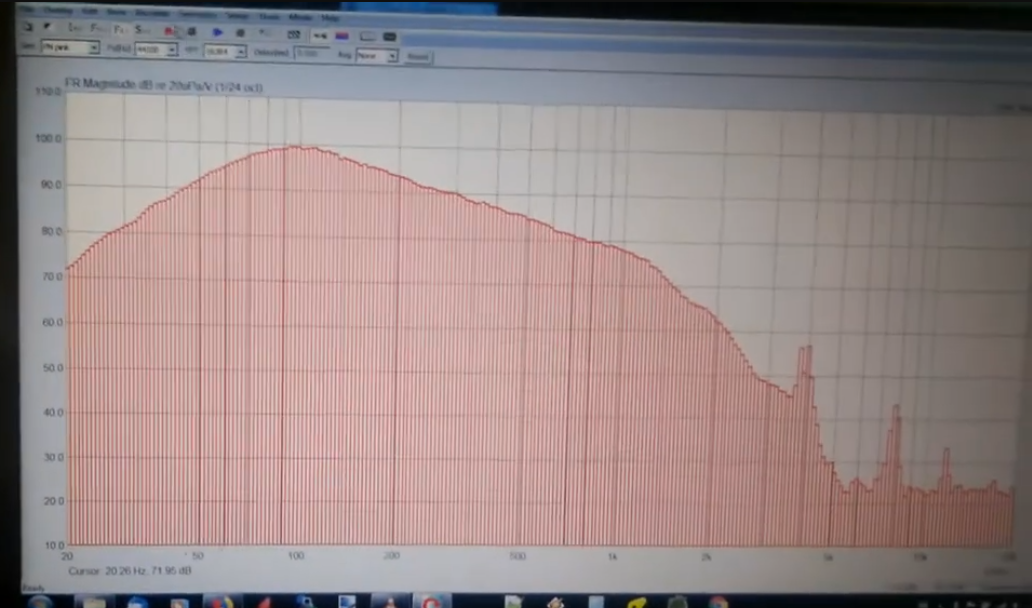Open the Setup menu

(236, 15)
